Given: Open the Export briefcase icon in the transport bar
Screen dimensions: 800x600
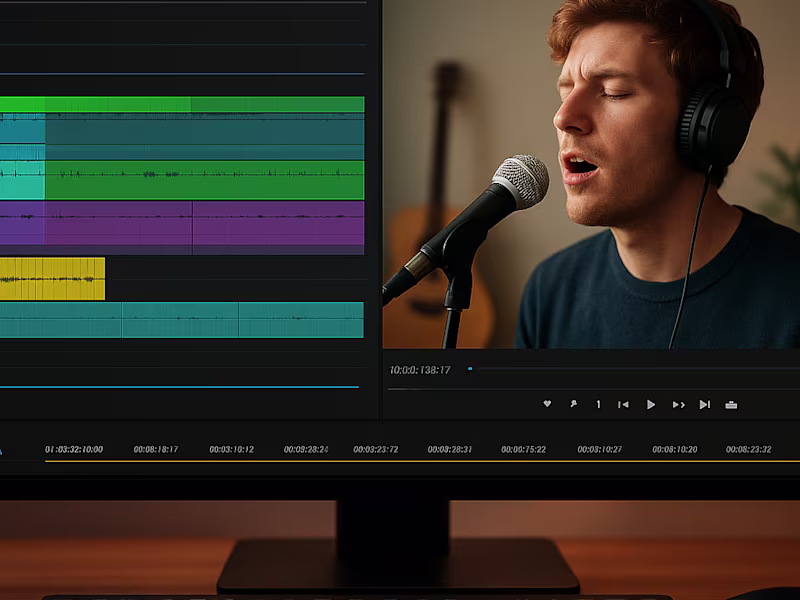Looking at the screenshot, I should [x=732, y=404].
